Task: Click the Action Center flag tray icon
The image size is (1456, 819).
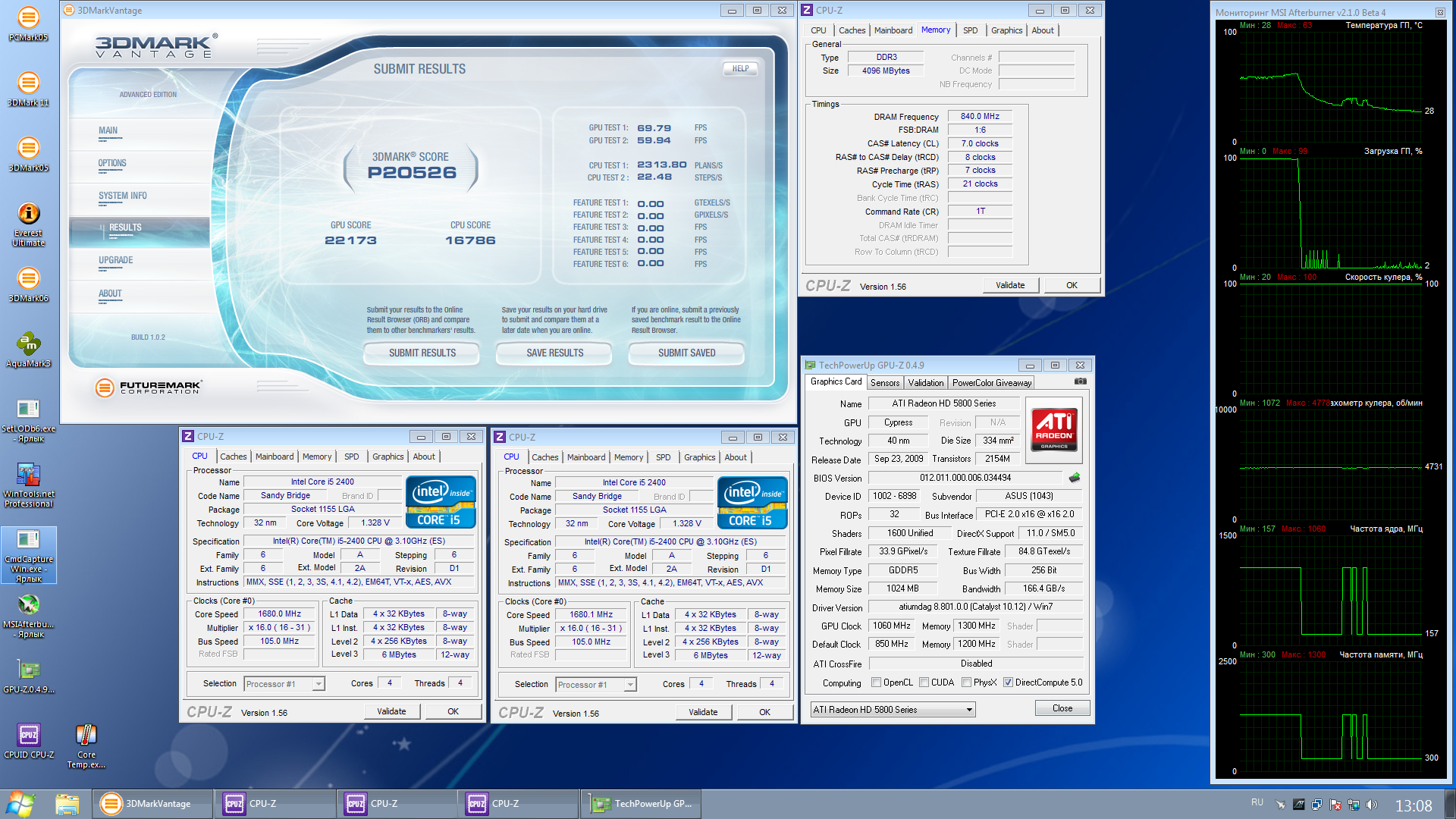Action: [1335, 805]
